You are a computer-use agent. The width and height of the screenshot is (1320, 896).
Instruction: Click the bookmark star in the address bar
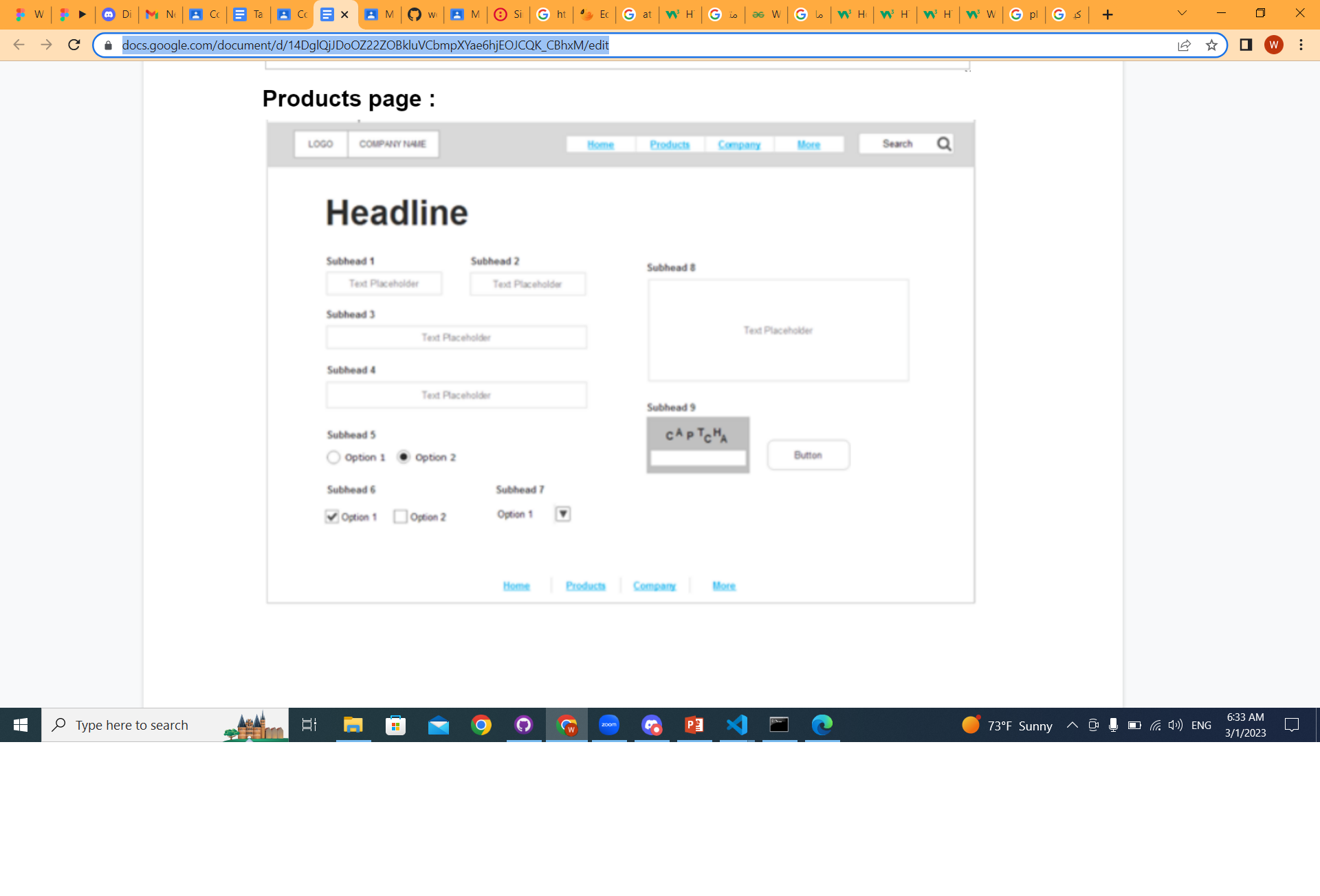[x=1212, y=45]
